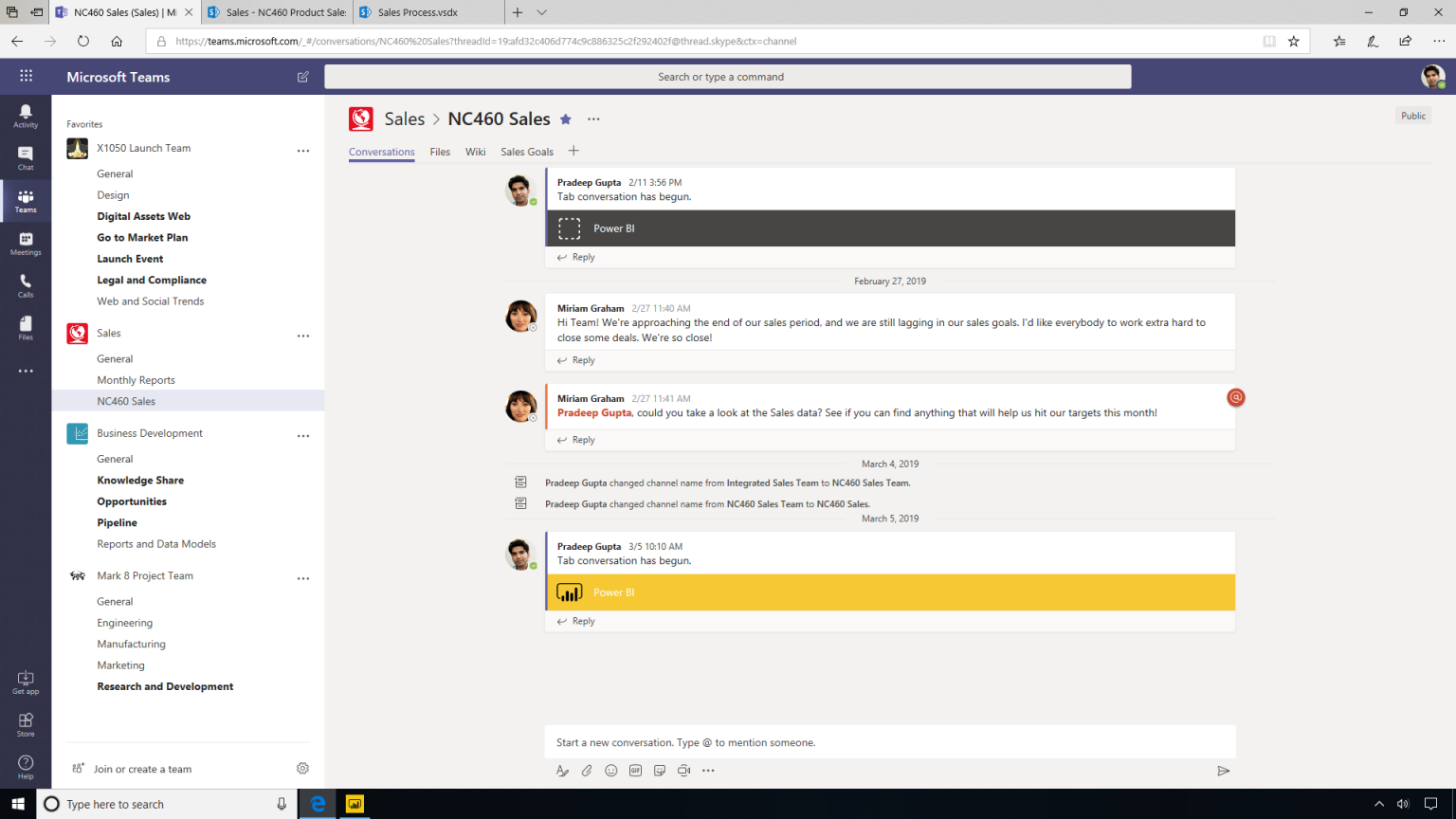This screenshot has width=1456, height=819.
Task: Open the Emoji picker icon
Action: 611,771
